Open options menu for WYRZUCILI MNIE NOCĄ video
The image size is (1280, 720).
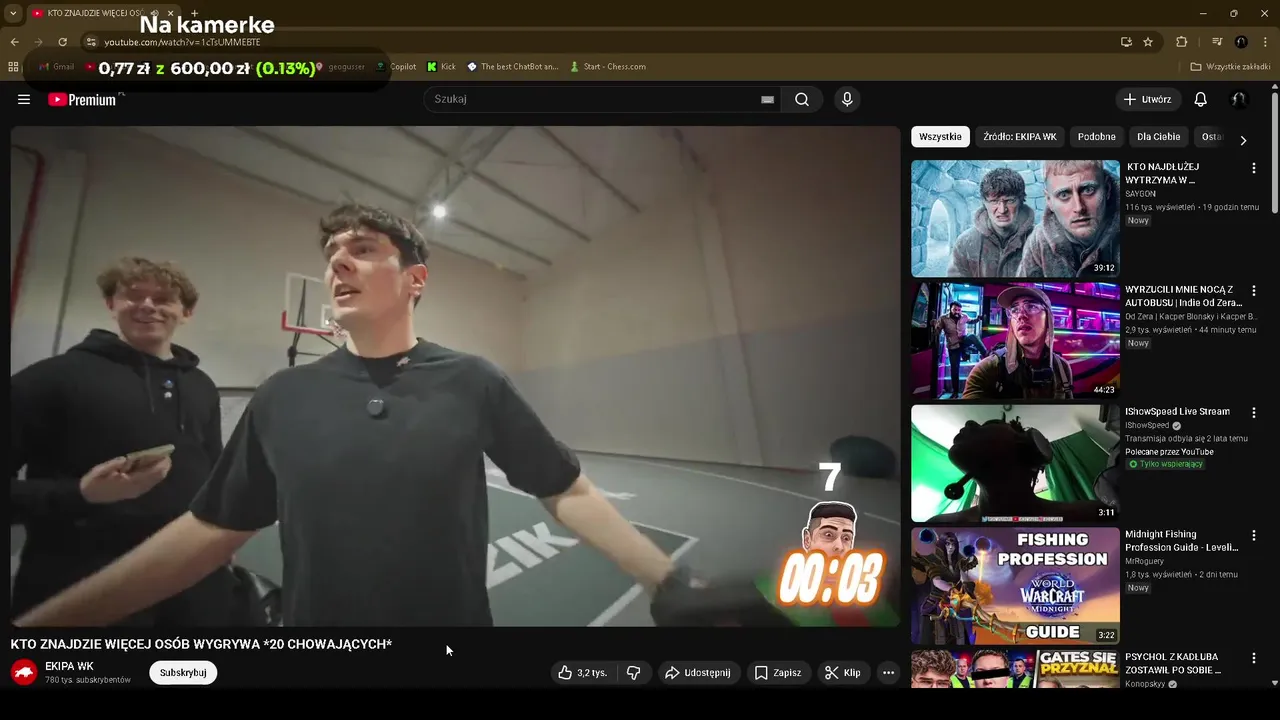tap(1254, 290)
